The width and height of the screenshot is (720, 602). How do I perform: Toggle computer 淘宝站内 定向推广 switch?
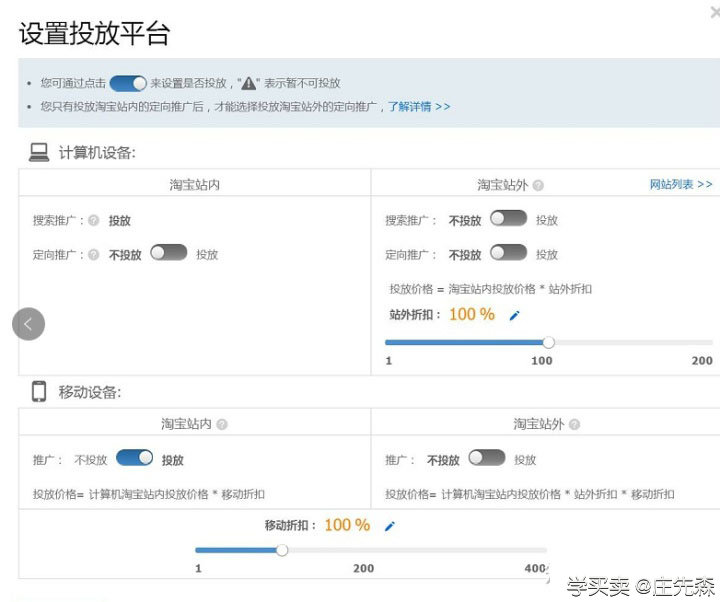click(x=169, y=253)
